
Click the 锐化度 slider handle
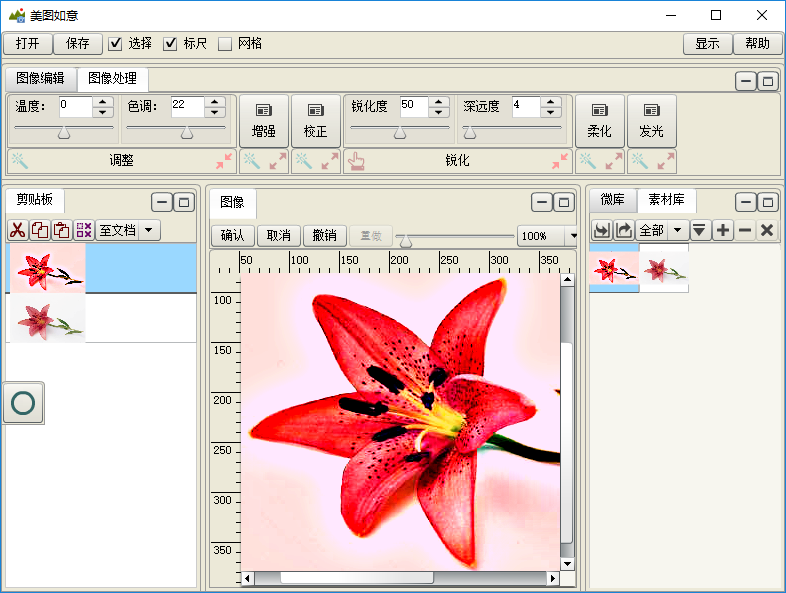click(x=400, y=132)
